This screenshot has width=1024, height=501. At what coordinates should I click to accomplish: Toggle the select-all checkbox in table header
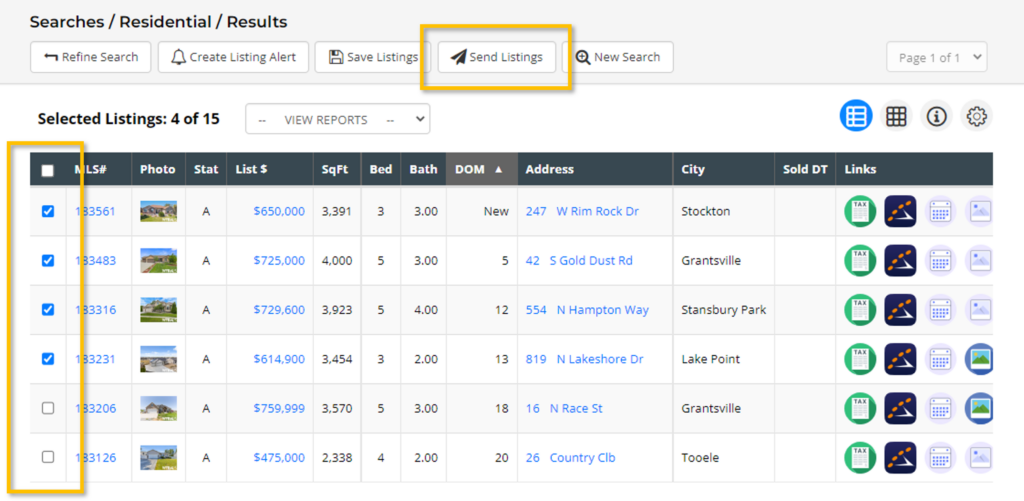(48, 170)
